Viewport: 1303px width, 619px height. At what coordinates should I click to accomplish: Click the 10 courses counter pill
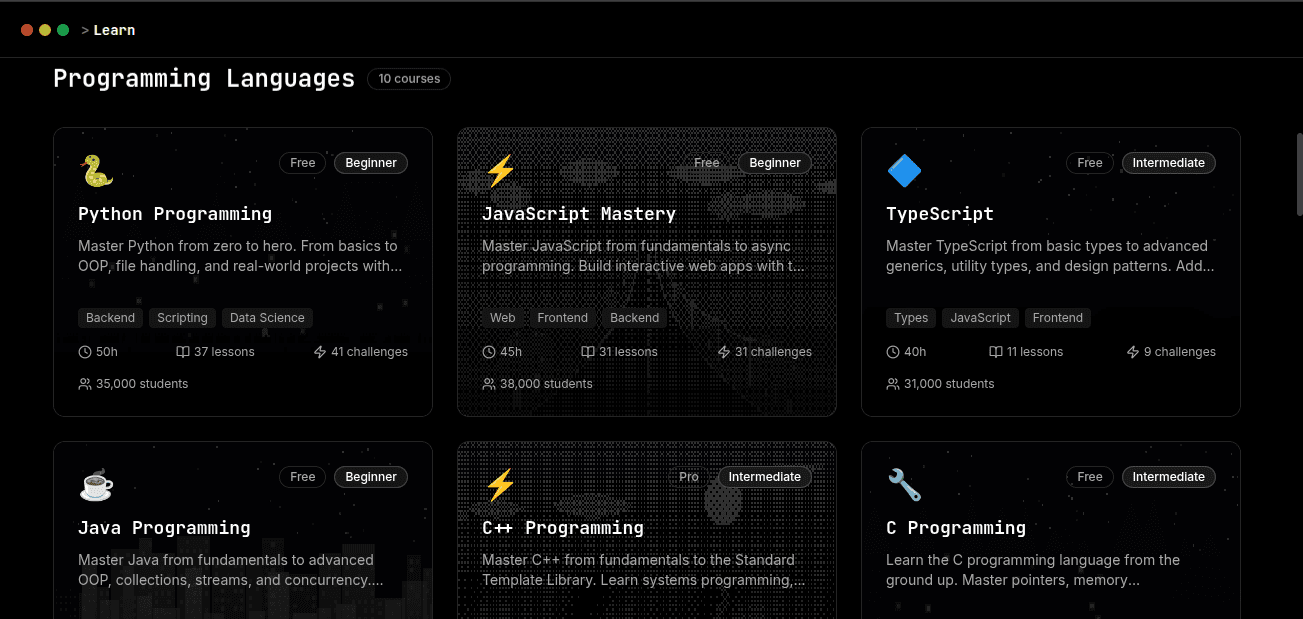[x=408, y=78]
